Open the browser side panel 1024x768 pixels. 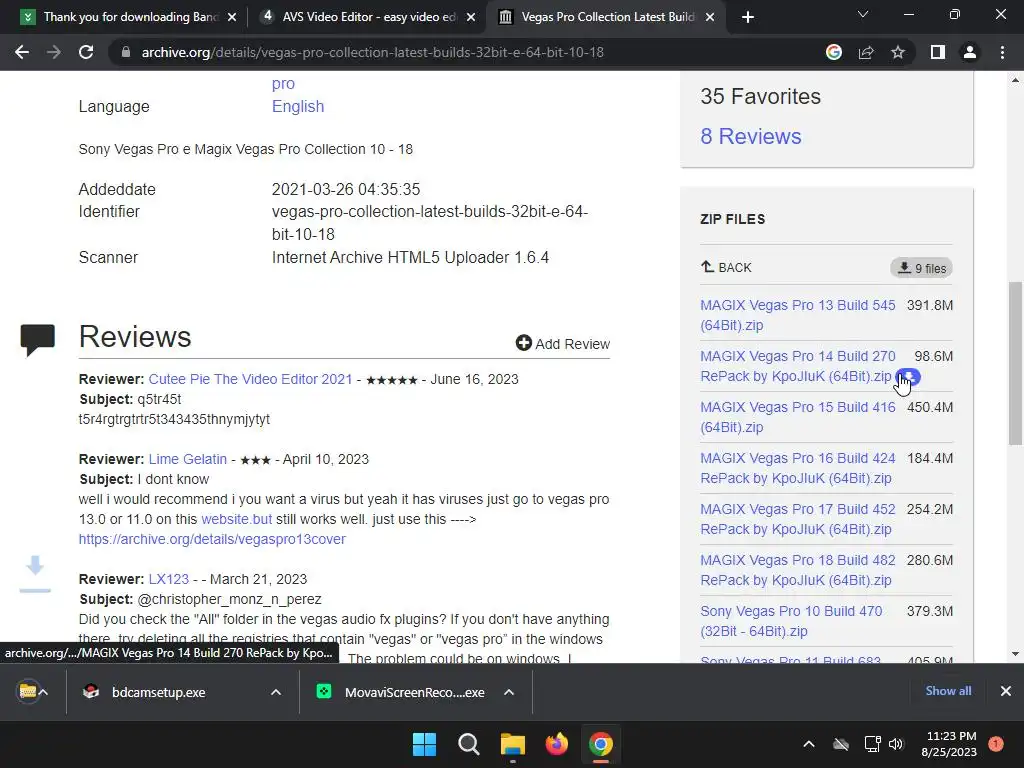click(938, 52)
